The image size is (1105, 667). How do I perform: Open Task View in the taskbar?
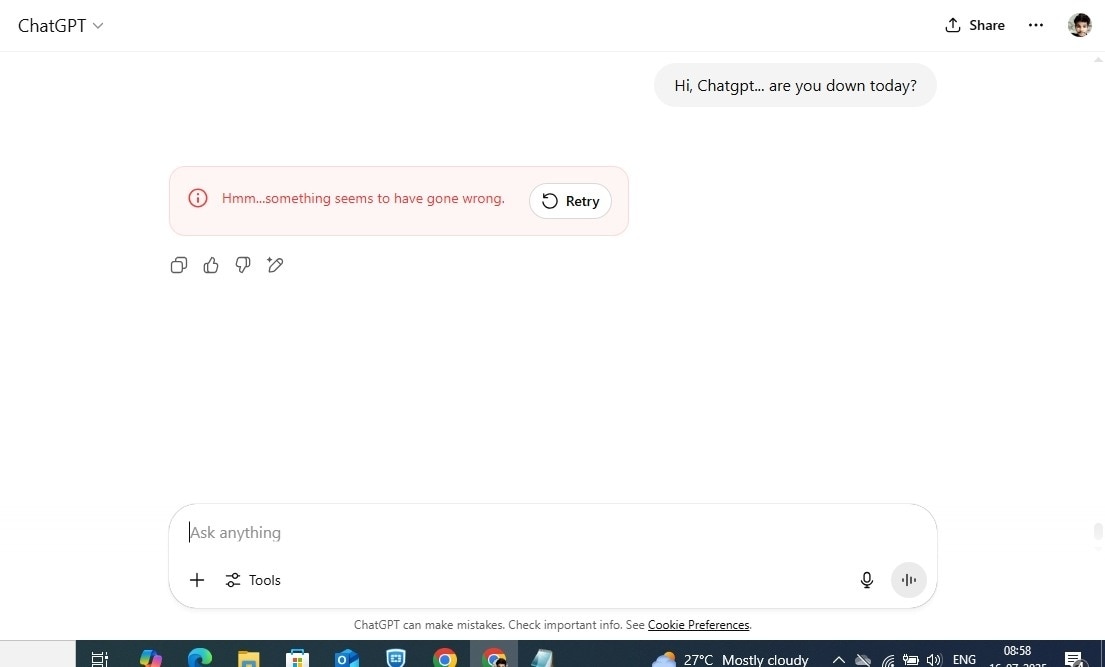tap(100, 659)
